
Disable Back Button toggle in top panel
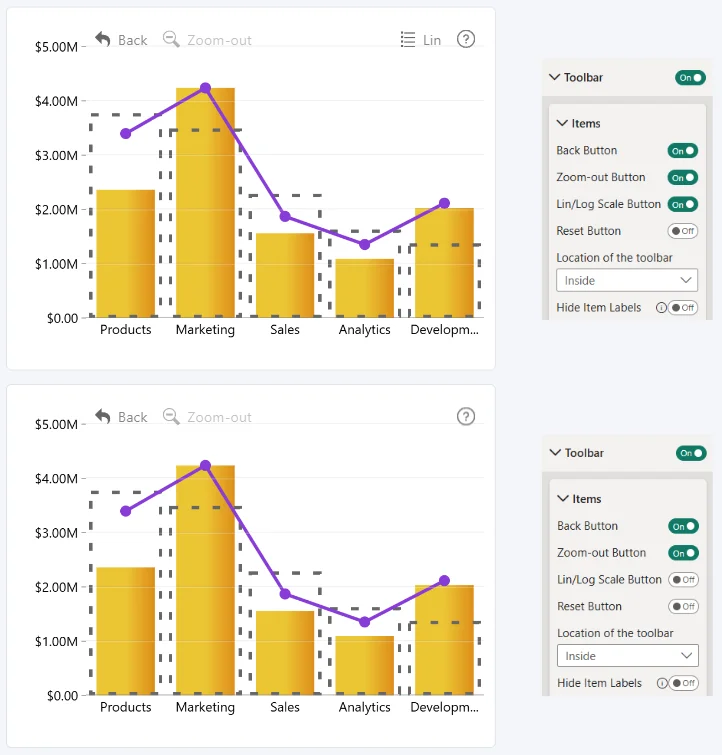[683, 151]
